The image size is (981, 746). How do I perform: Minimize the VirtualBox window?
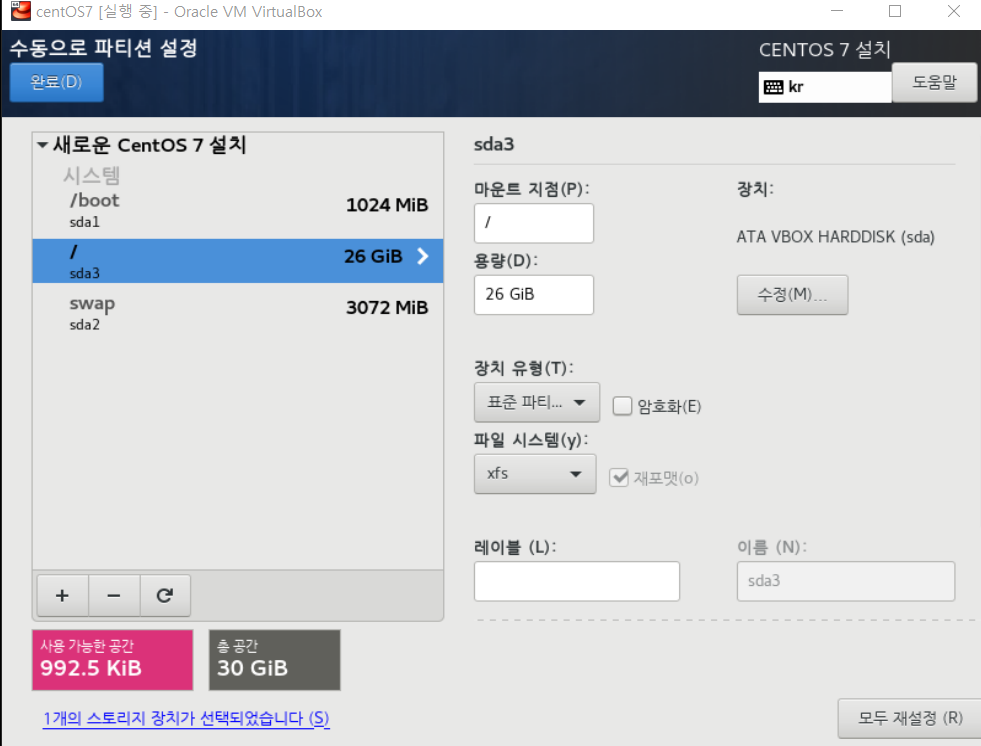coord(836,11)
